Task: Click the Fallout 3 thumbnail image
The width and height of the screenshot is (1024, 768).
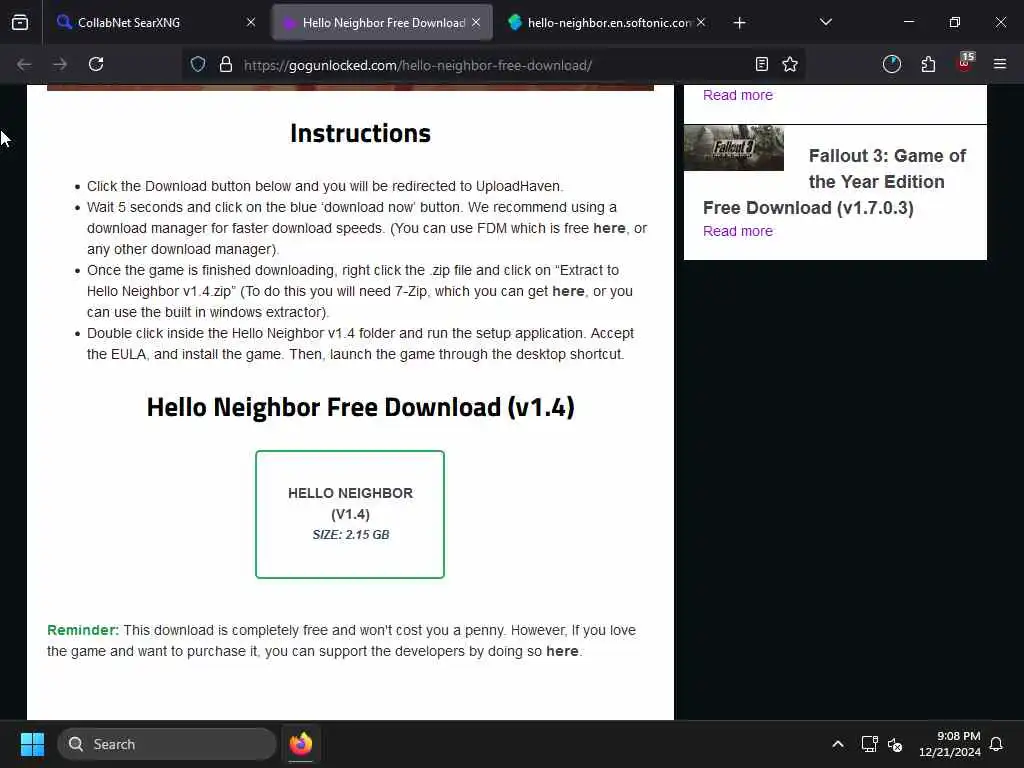Action: [733, 148]
